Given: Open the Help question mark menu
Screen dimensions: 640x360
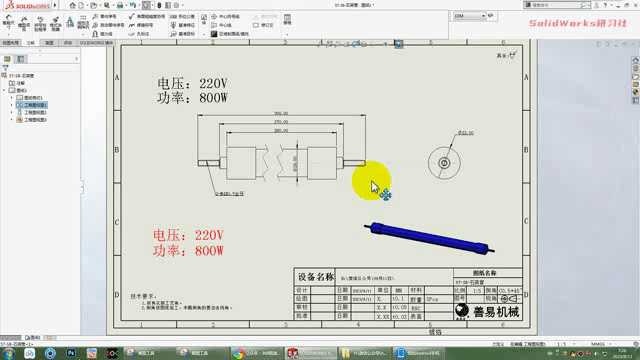Looking at the screenshot, I should pyautogui.click(x=605, y=5).
